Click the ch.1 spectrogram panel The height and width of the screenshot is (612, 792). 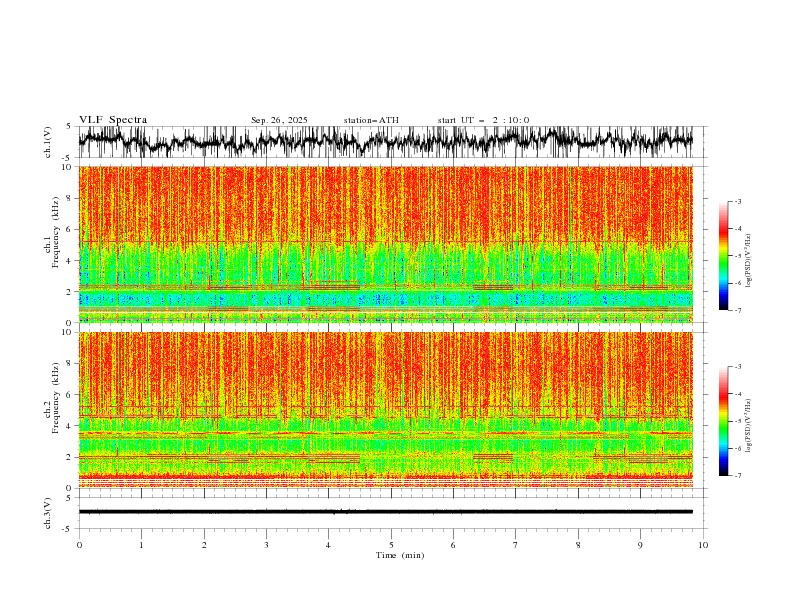pyautogui.click(x=385, y=244)
